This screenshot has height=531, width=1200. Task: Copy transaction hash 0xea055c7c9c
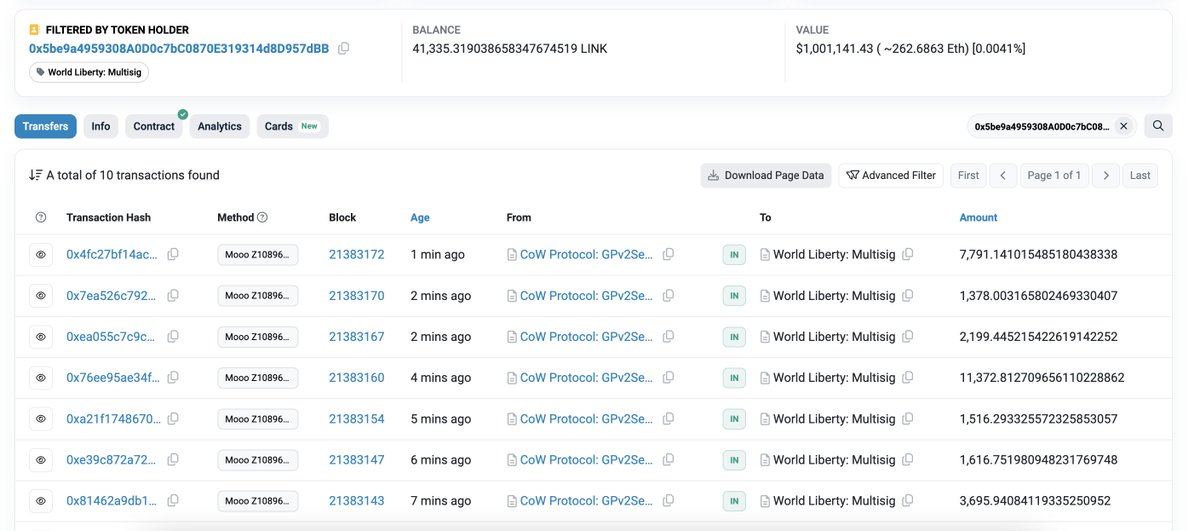click(x=173, y=337)
